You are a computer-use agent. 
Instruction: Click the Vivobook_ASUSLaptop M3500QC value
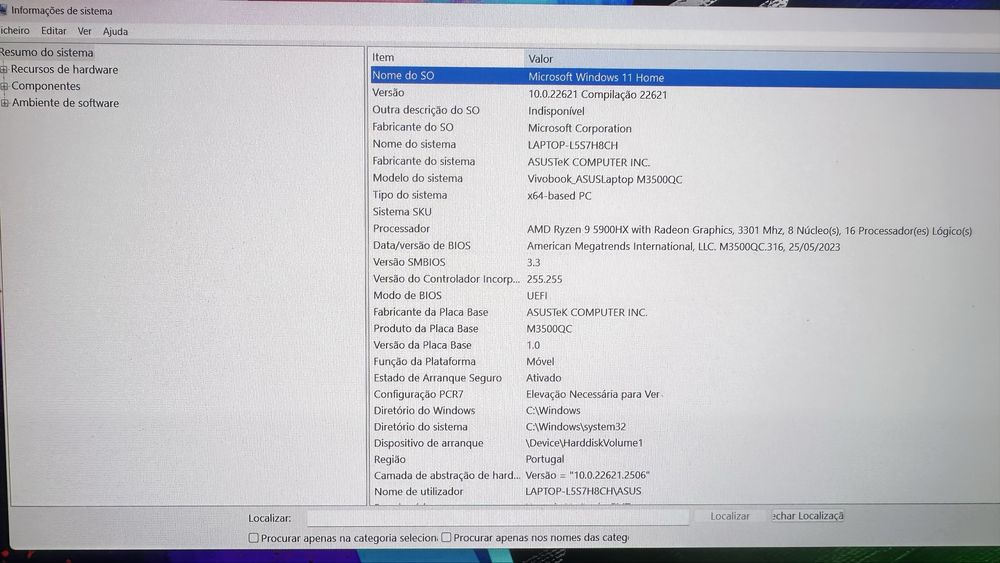click(x=605, y=179)
